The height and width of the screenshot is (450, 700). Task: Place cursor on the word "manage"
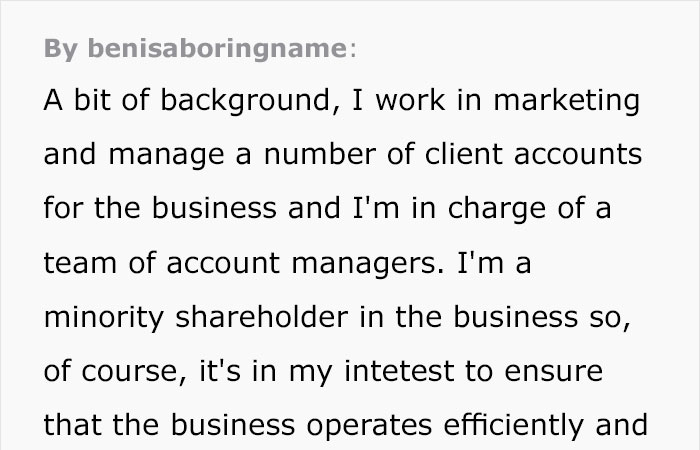[x=166, y=155]
